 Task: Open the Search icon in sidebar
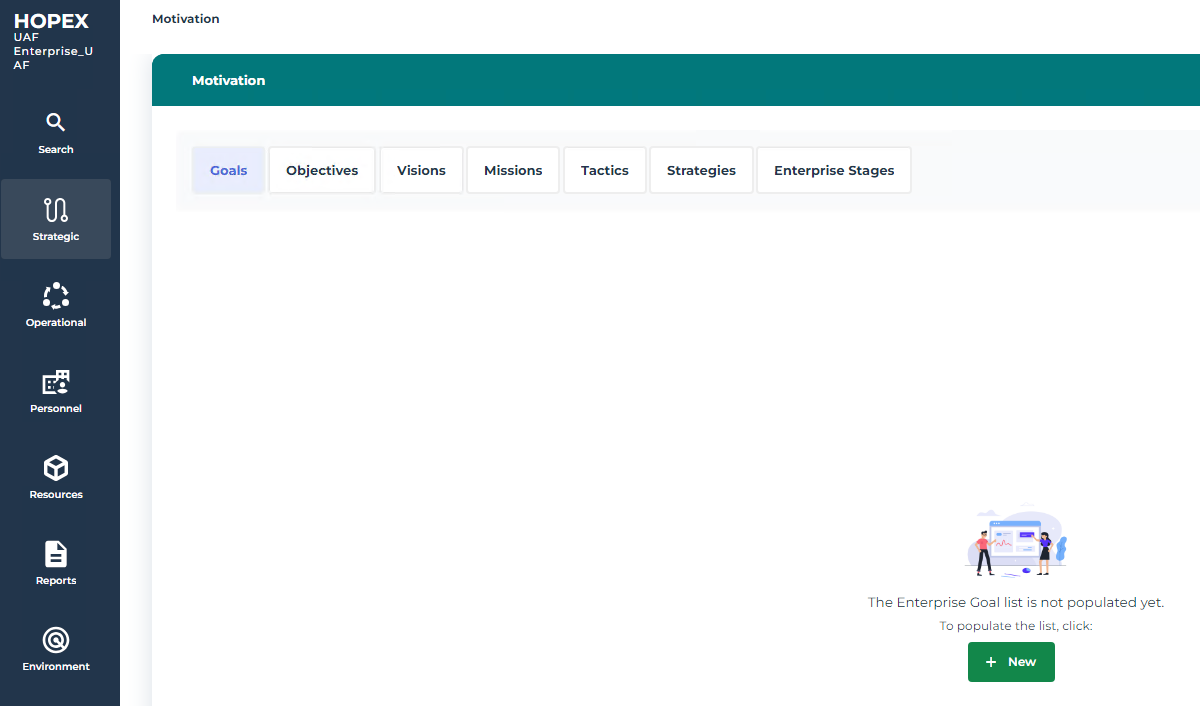[56, 123]
